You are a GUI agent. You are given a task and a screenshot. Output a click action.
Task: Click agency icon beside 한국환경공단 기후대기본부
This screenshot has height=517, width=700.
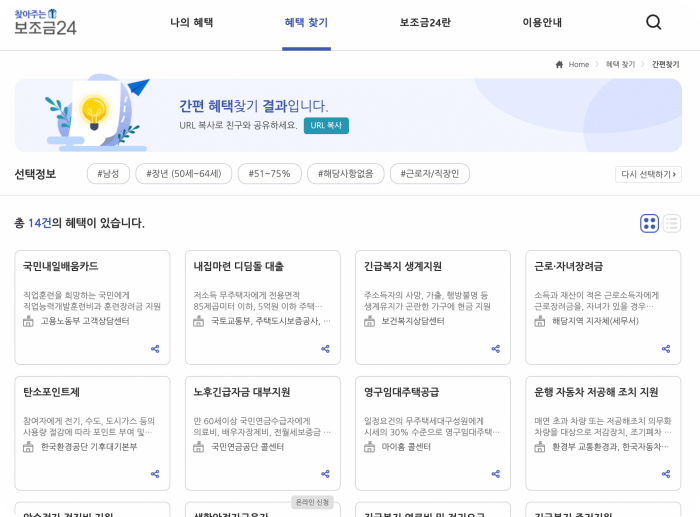[28, 447]
